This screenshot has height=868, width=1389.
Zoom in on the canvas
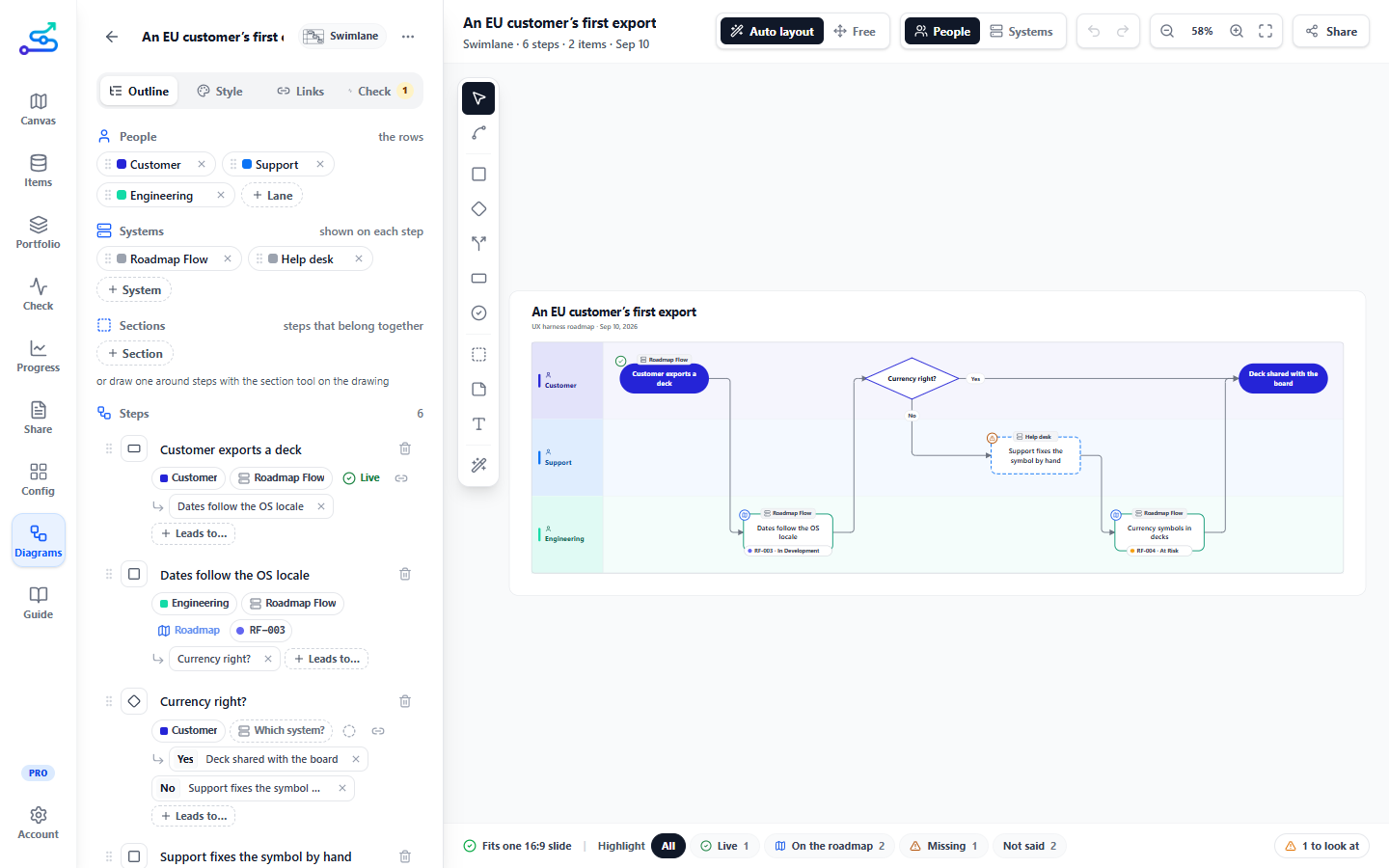point(1237,32)
